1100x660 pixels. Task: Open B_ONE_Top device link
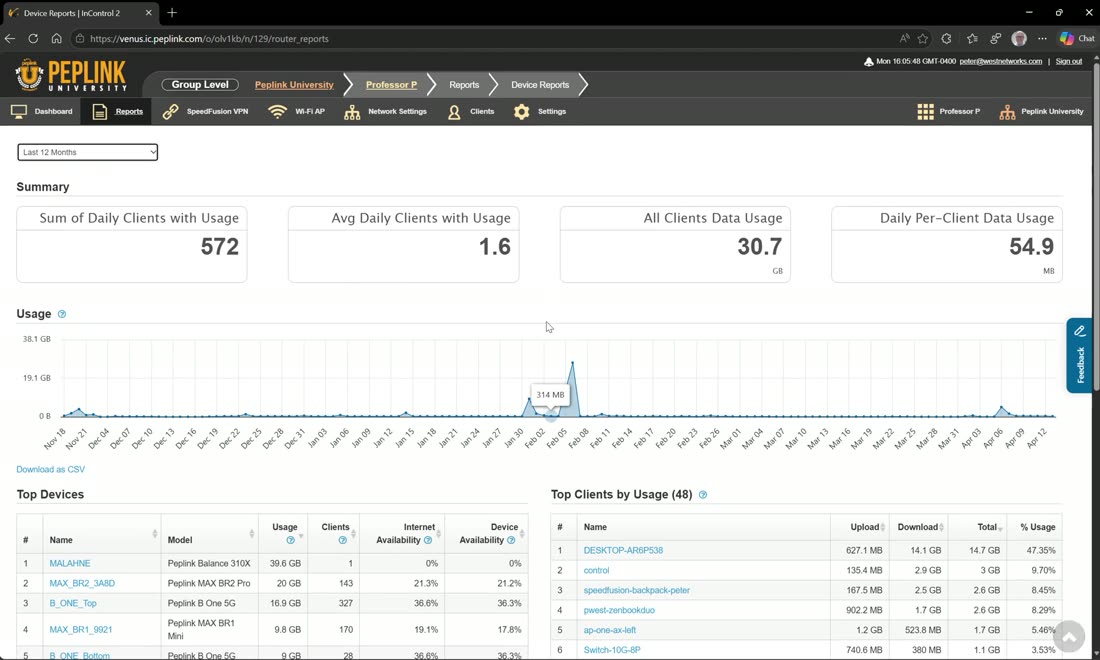click(73, 603)
